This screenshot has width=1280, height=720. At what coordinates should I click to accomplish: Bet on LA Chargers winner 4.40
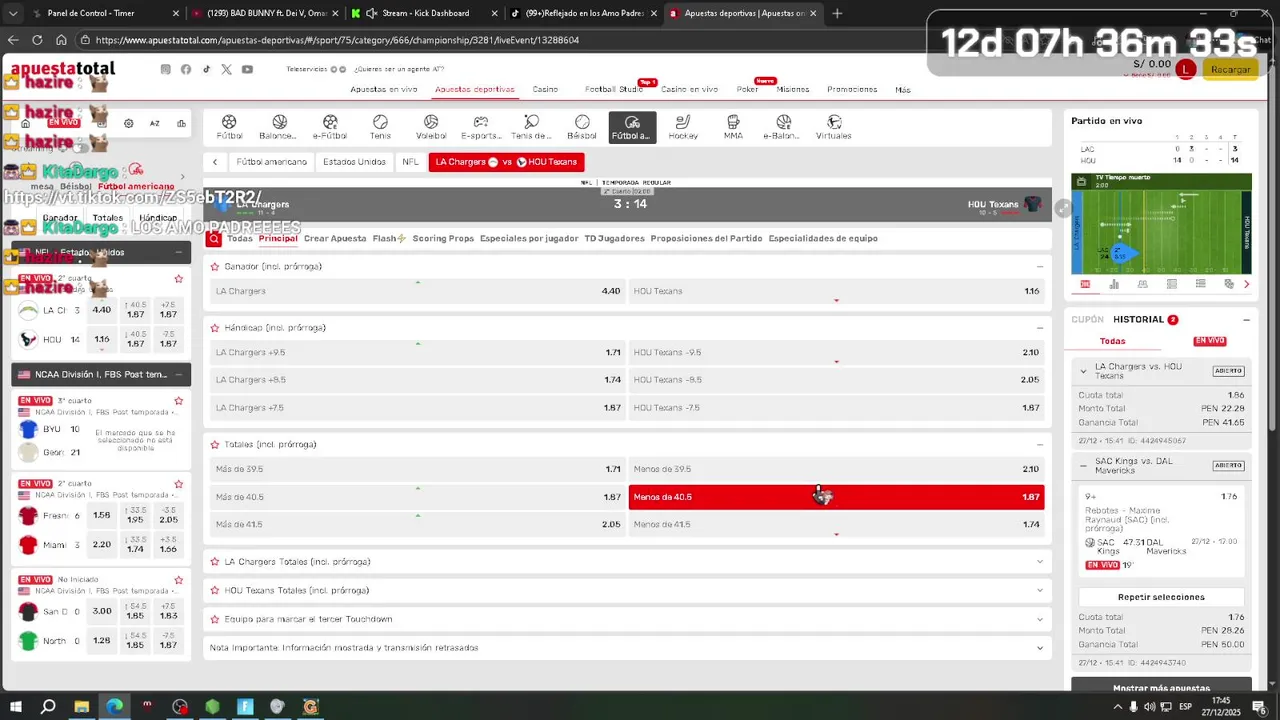click(x=418, y=291)
